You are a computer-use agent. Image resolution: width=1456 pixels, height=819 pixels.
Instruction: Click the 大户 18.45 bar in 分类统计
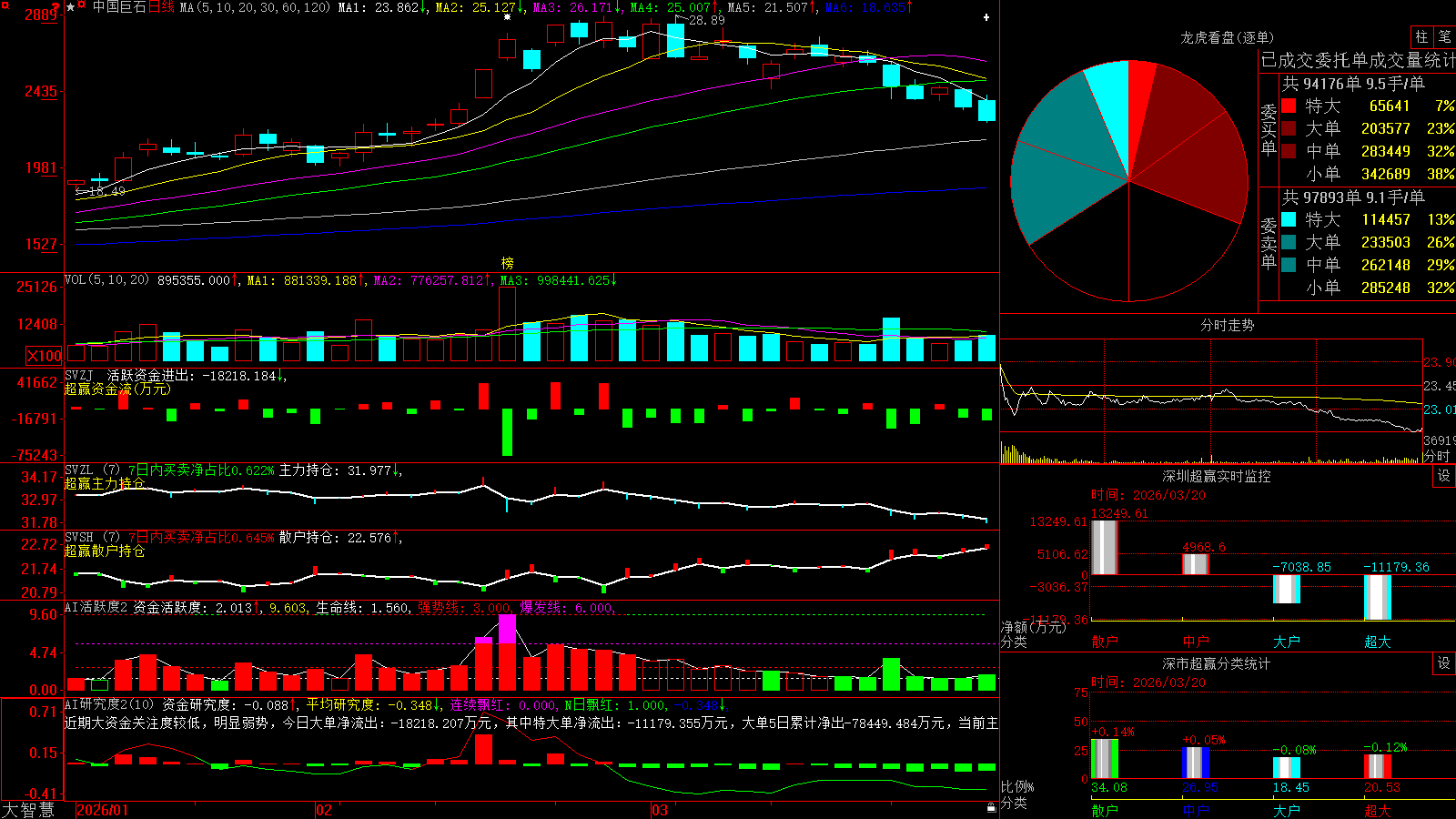pyautogui.click(x=1287, y=768)
